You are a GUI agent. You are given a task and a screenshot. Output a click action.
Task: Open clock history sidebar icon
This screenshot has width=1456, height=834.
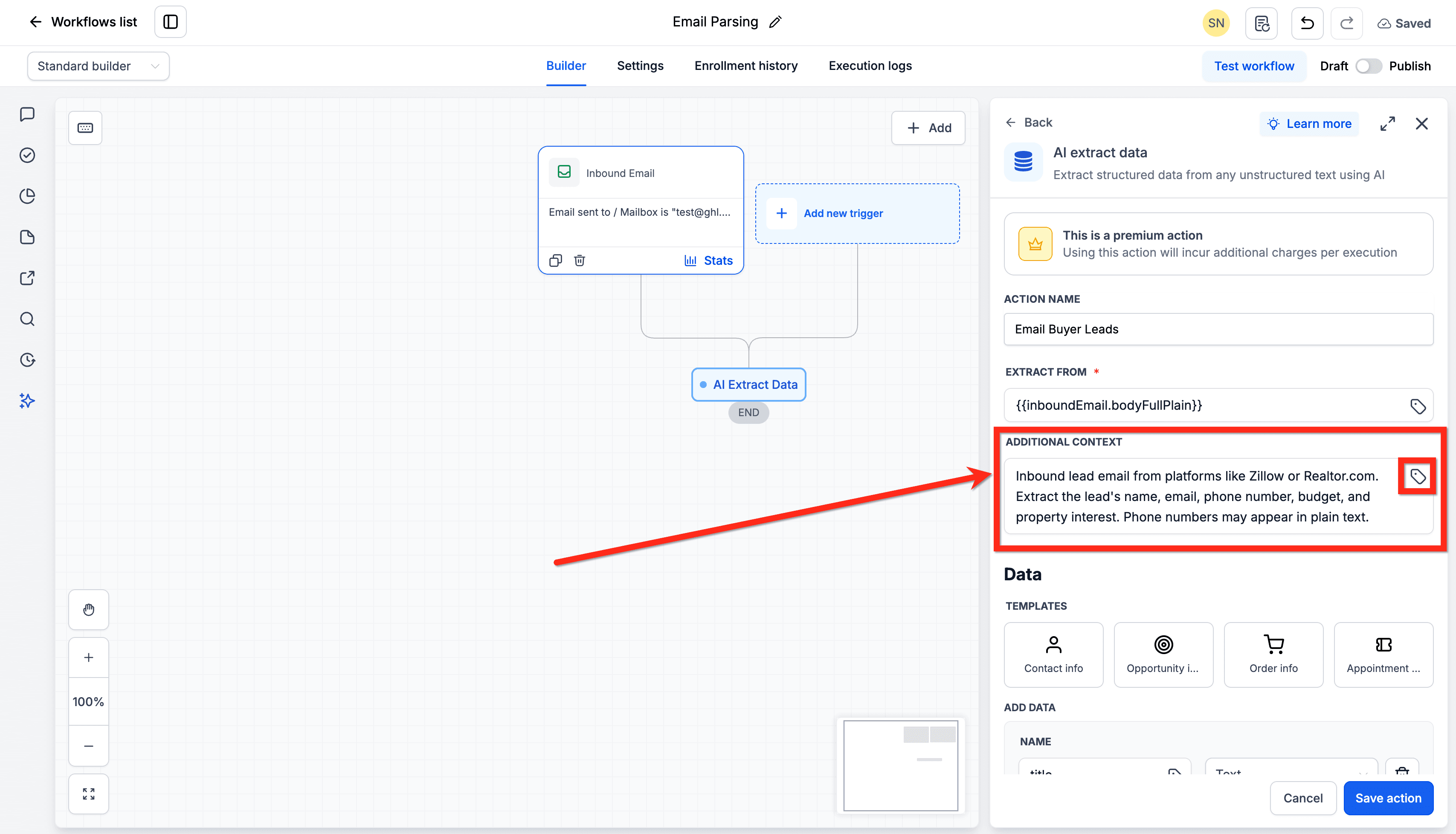tap(27, 360)
